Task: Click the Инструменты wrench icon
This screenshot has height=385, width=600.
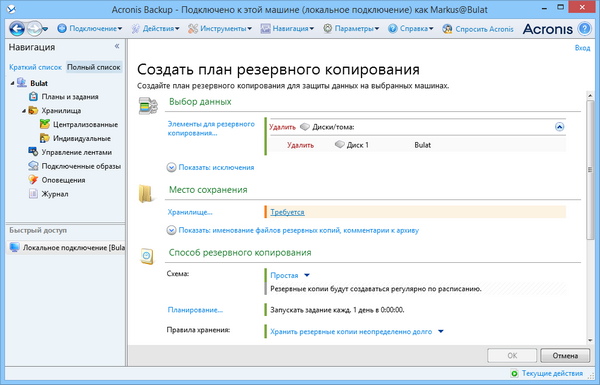Action: [193, 29]
